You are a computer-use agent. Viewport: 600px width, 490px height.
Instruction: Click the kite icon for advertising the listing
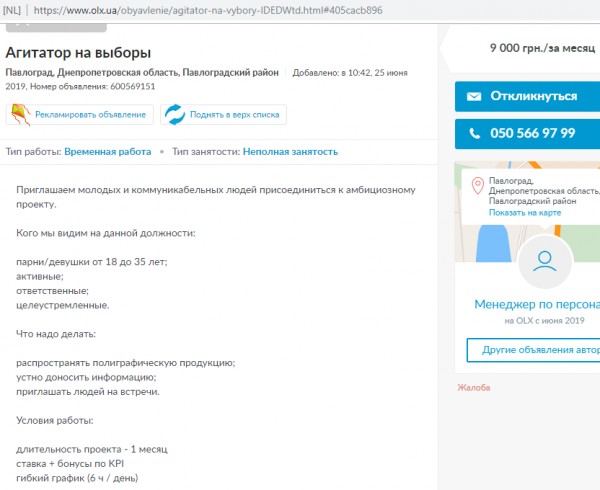(x=21, y=114)
